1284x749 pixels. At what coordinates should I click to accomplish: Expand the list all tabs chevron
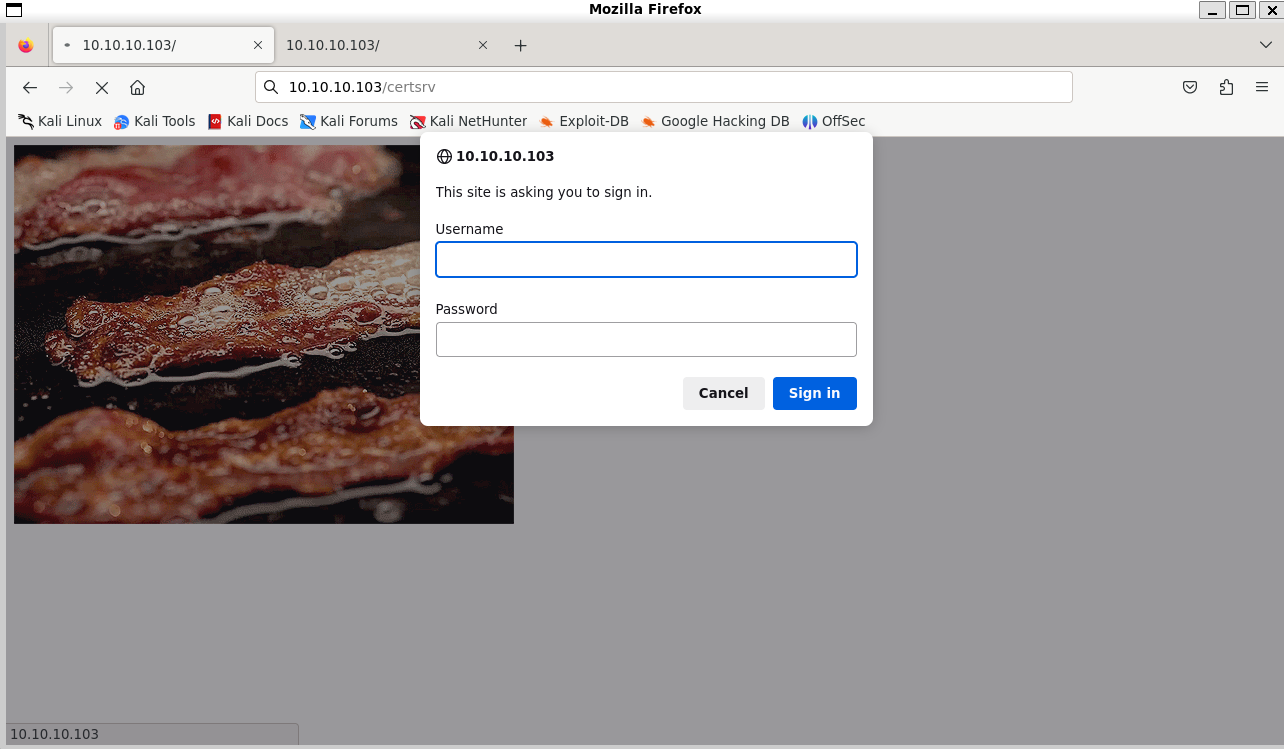tap(1266, 45)
